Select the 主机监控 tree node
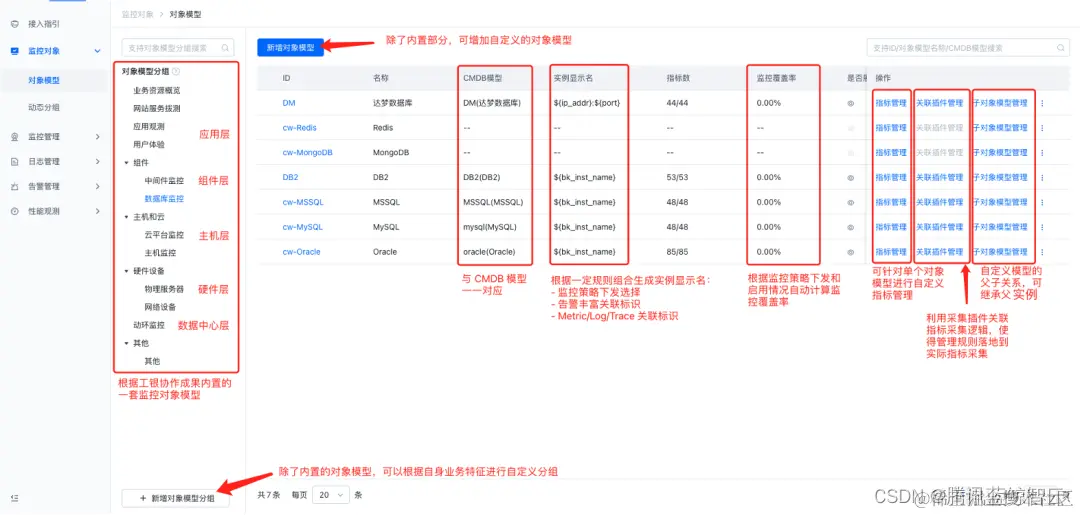Viewport: 1080px width, 515px height. 160,253
